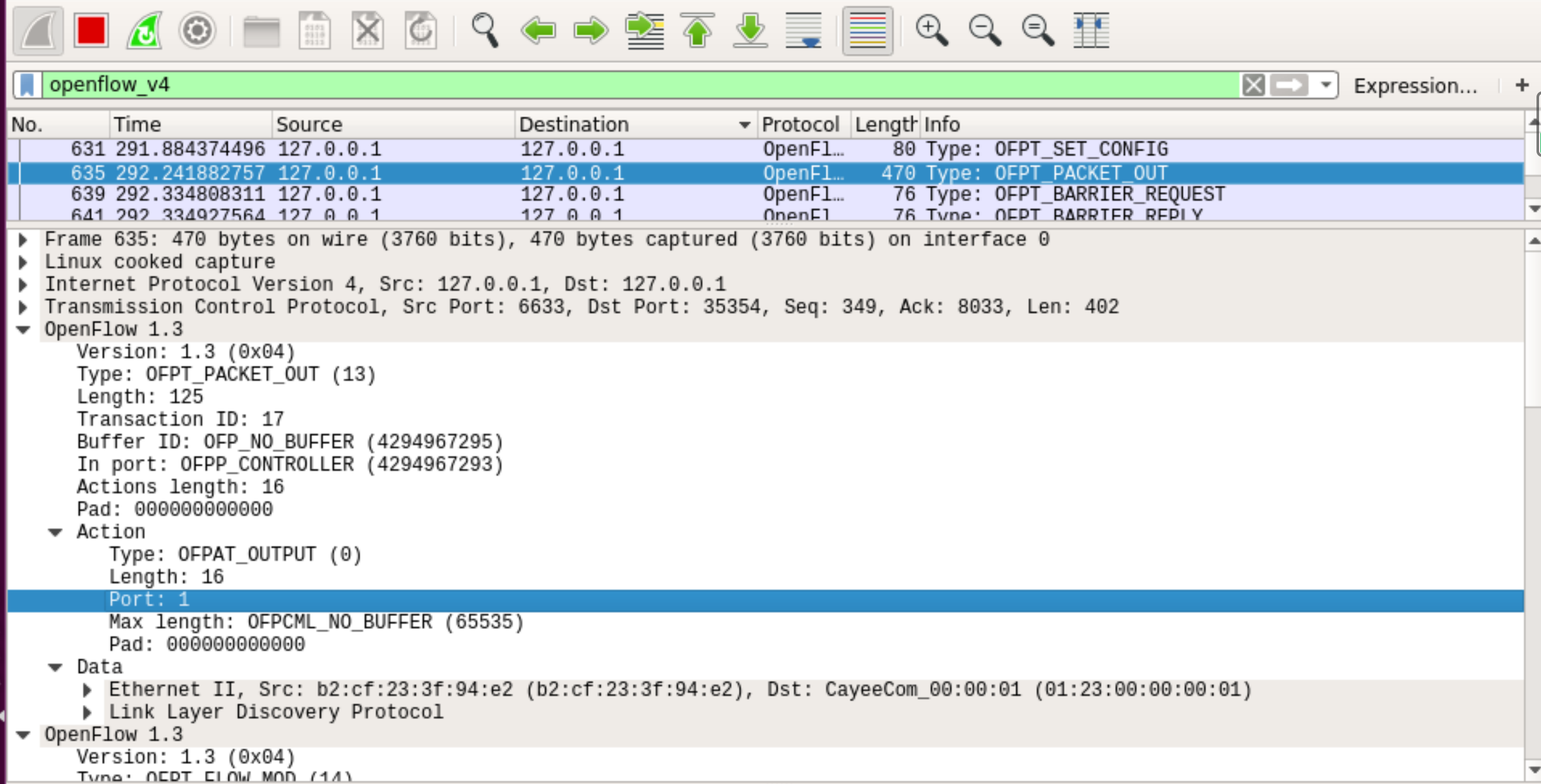Open capture options gear icon
This screenshot has width=1541, height=784.
pos(197,30)
